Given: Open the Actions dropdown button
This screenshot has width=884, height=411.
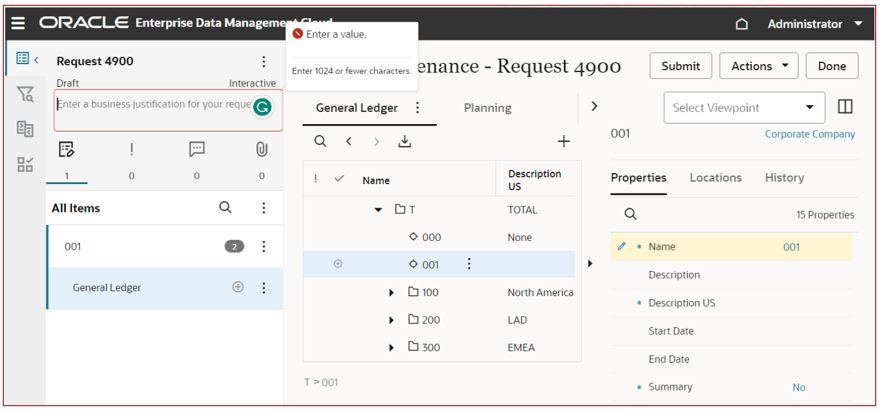Looking at the screenshot, I should pos(759,66).
